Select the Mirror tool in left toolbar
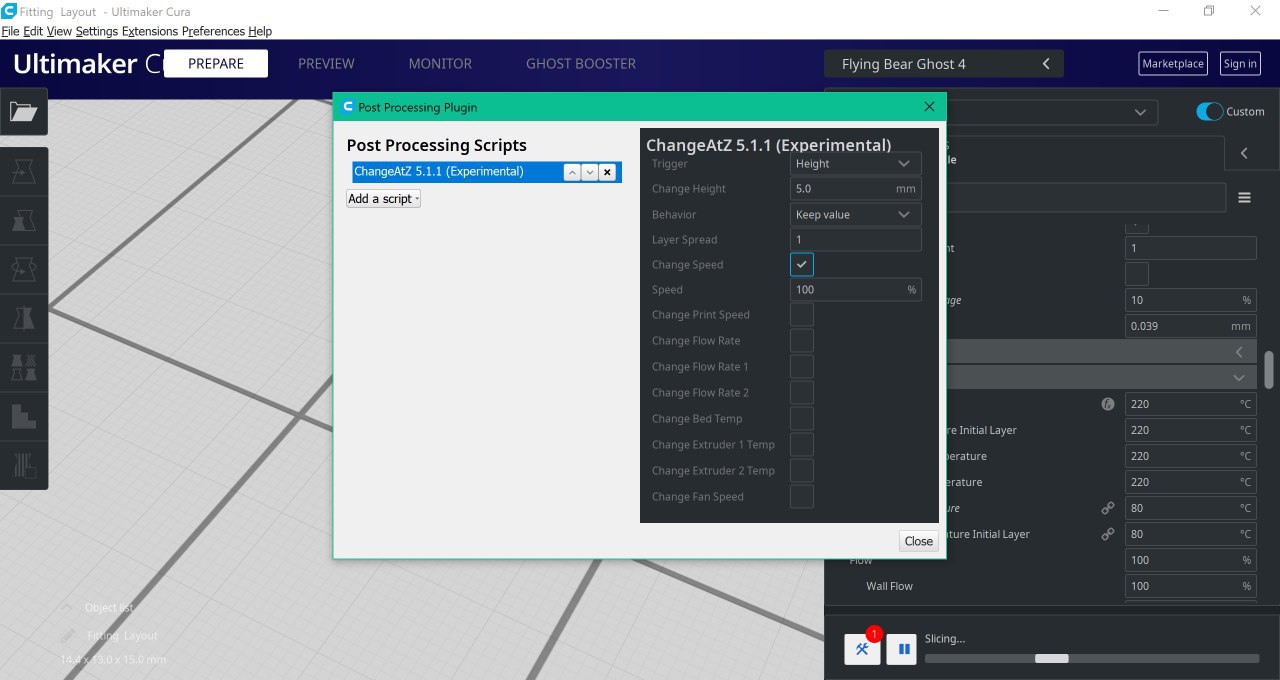This screenshot has width=1280, height=680. coord(23,318)
